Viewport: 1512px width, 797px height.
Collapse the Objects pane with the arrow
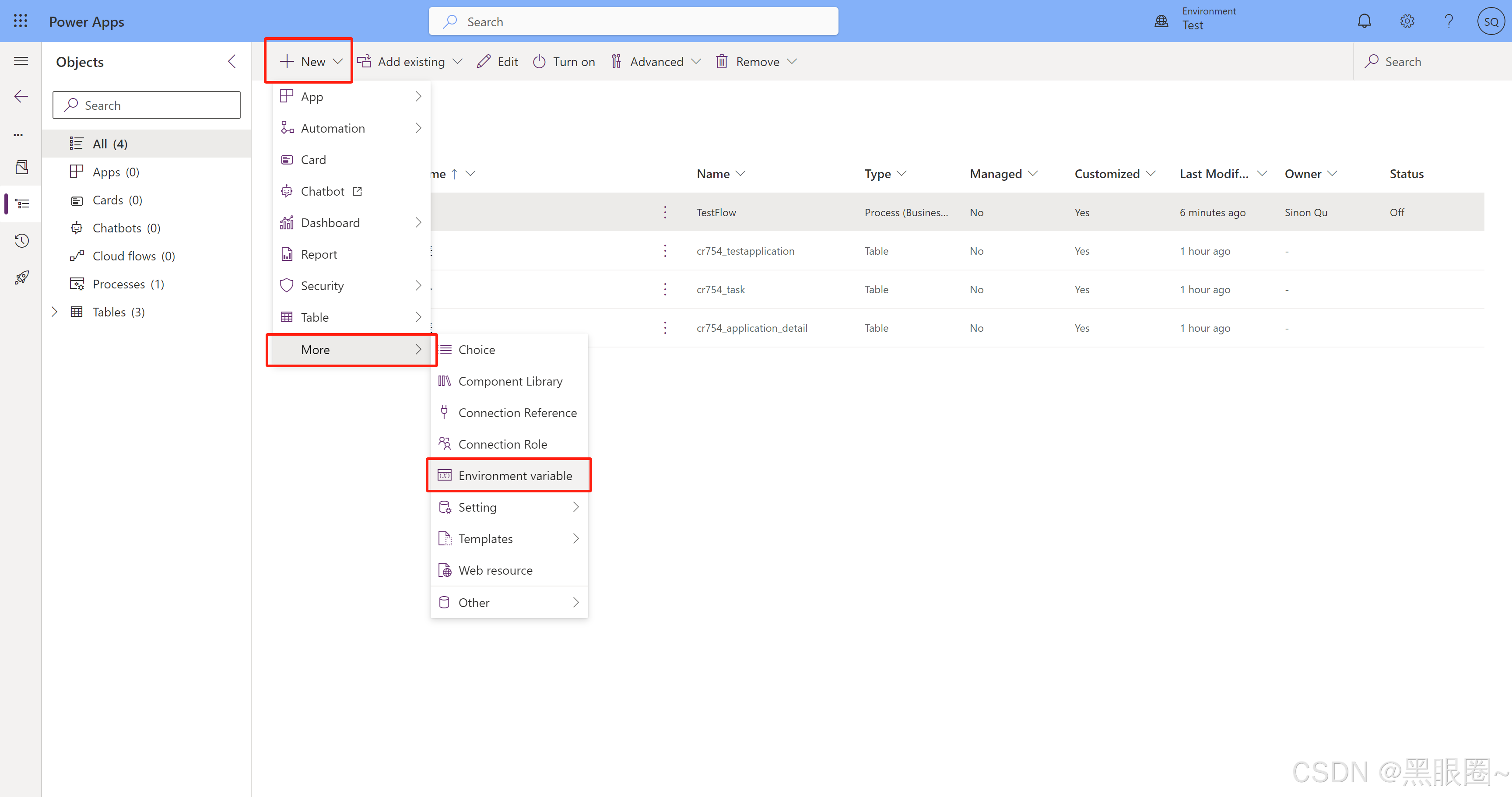pyautogui.click(x=231, y=61)
